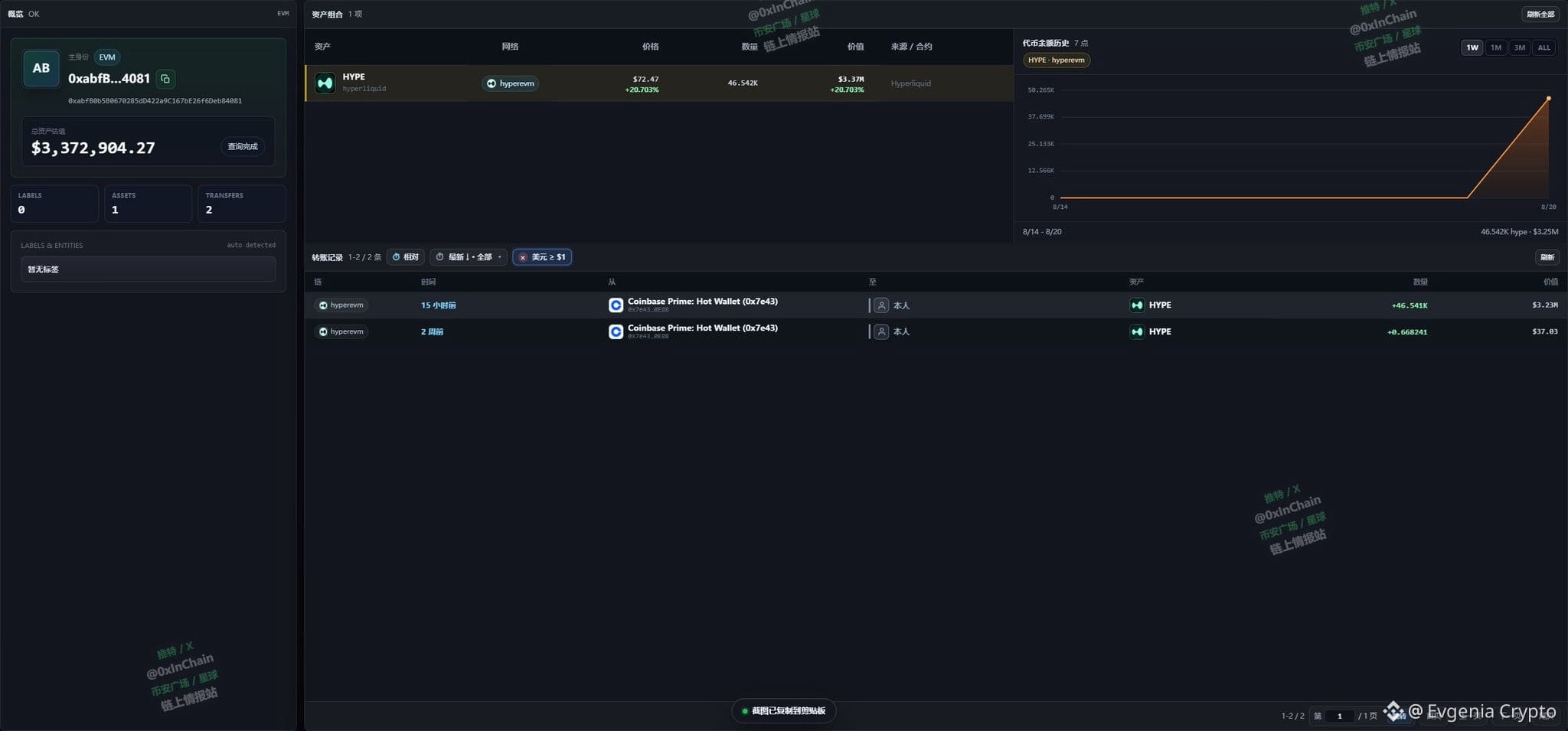Click the 刷新全部 refresh all button
This screenshot has height=731, width=1568.
(1540, 14)
